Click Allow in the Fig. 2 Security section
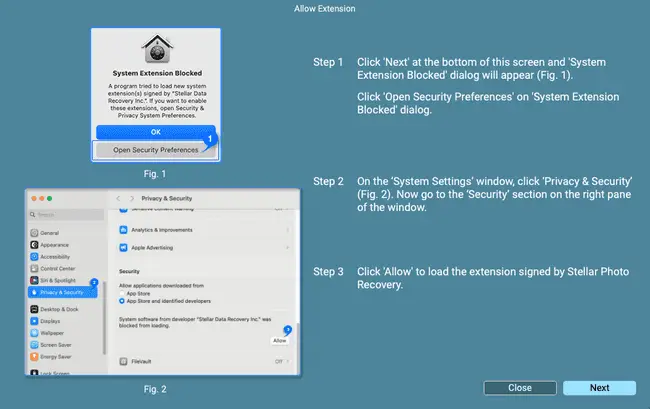 pyautogui.click(x=280, y=341)
